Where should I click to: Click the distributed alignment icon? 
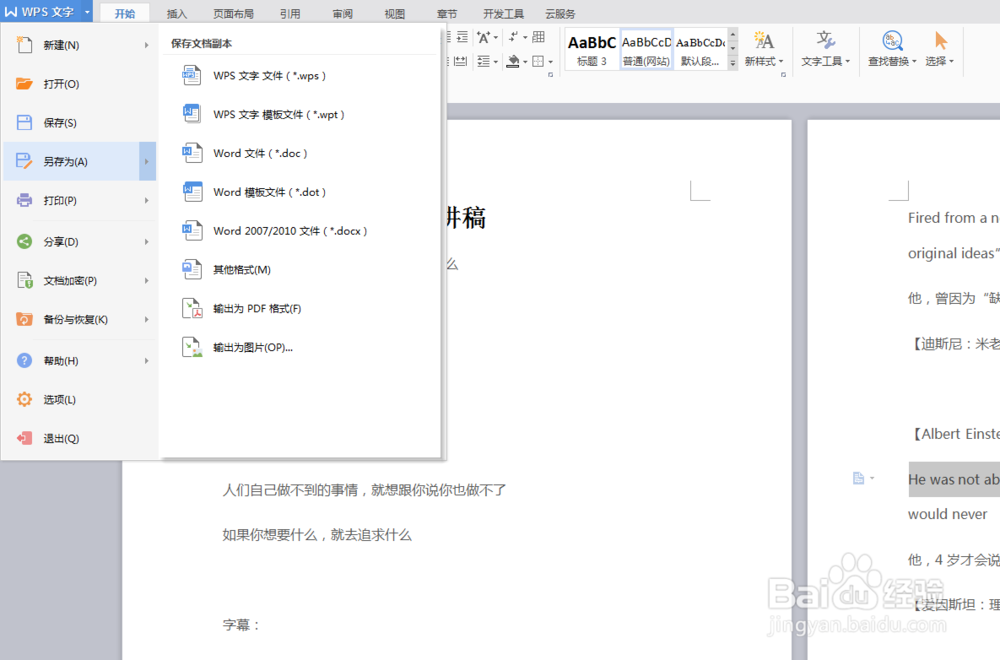pos(461,61)
